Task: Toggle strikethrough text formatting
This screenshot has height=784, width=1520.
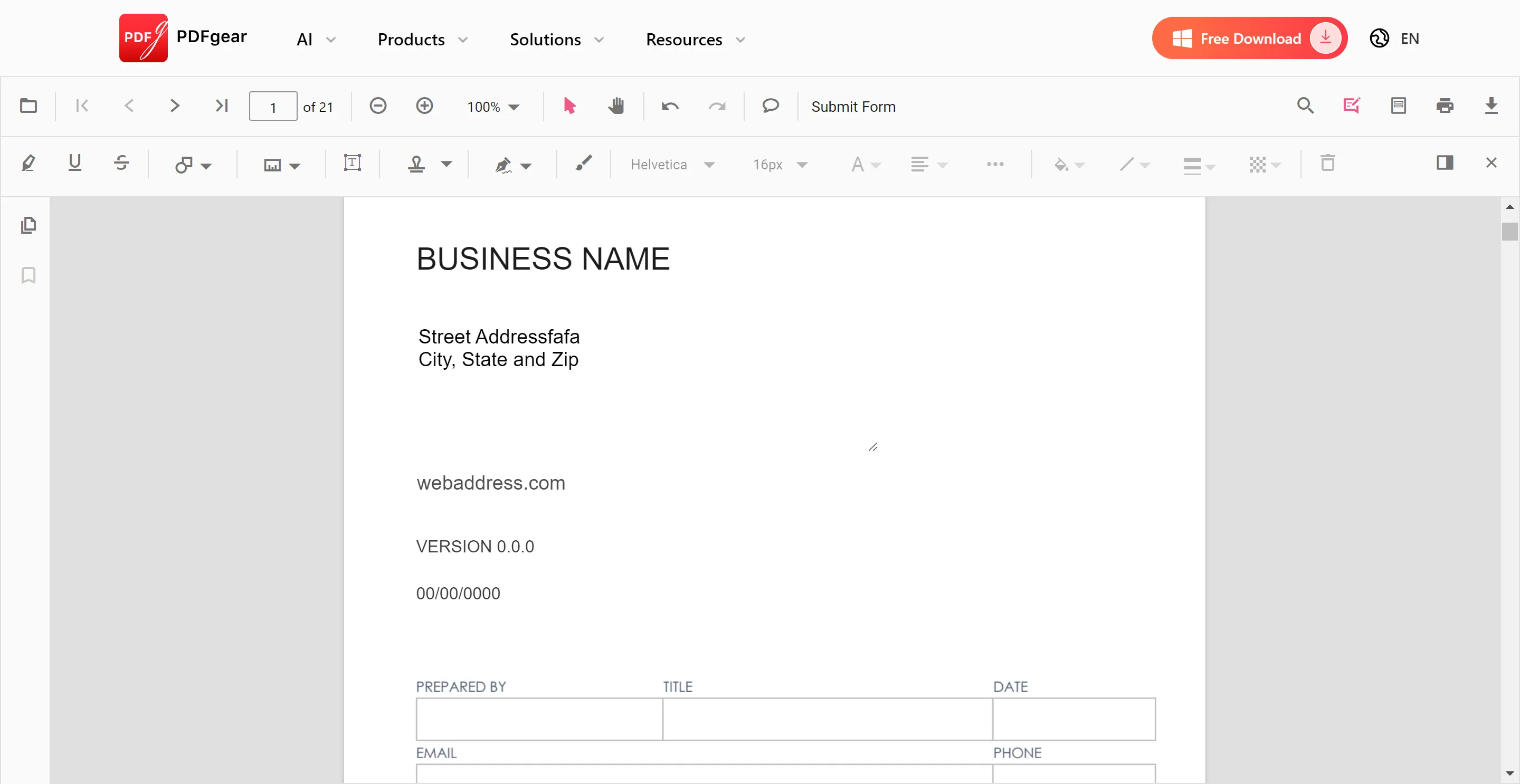Action: (x=121, y=163)
